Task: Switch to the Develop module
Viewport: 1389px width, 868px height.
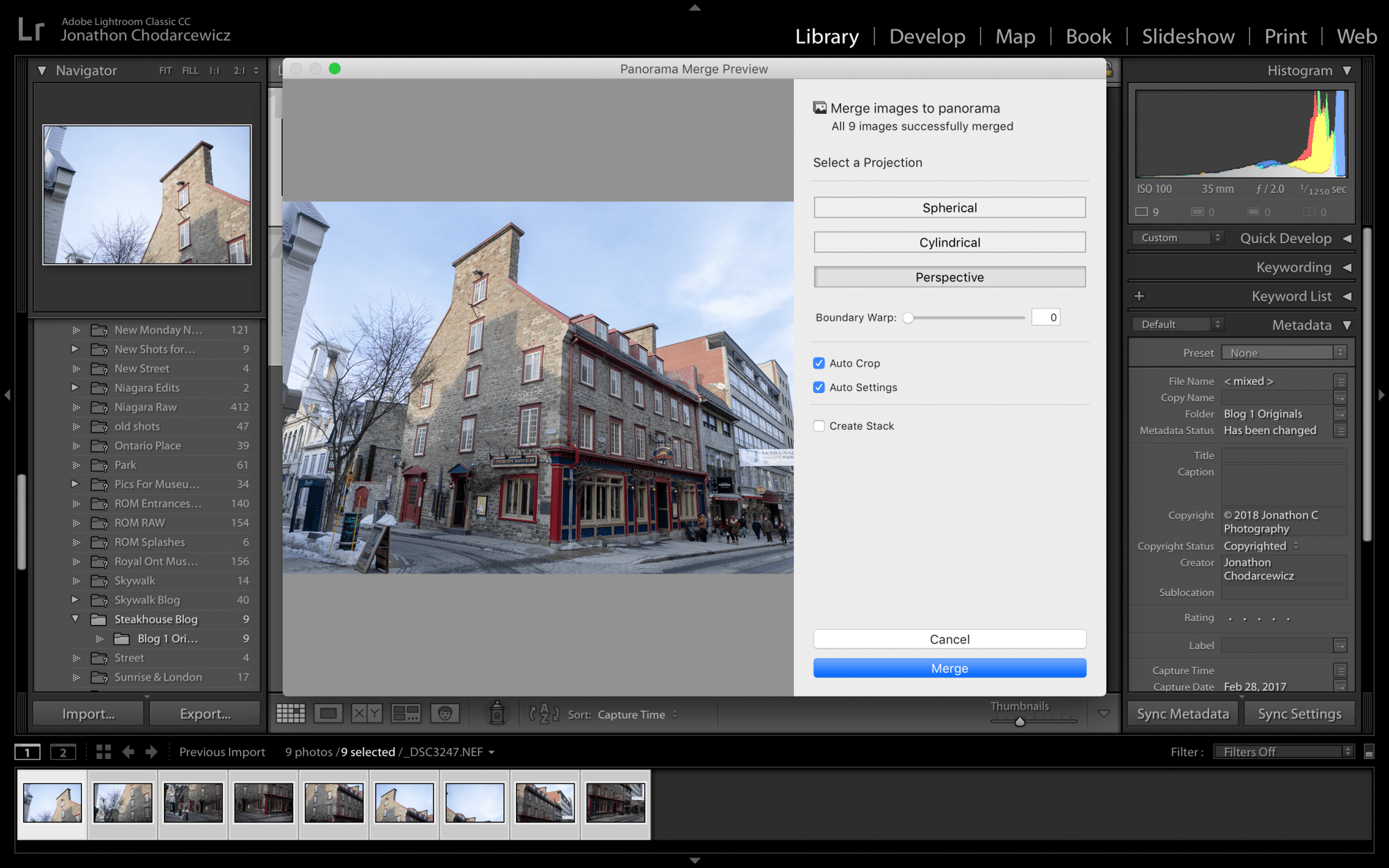Action: pyautogui.click(x=927, y=36)
